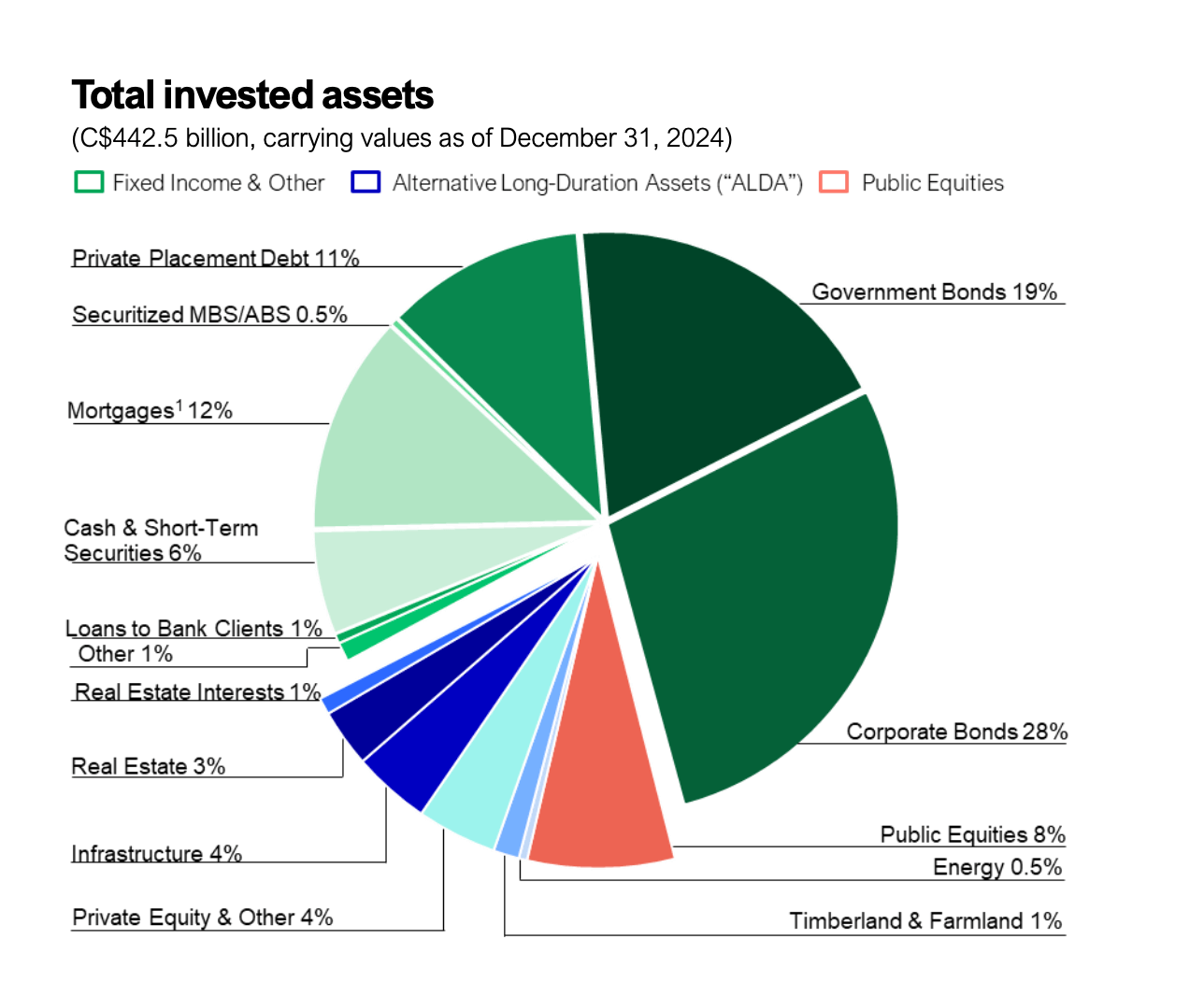Click the 'Mortgages 12%' label
This screenshot has height=996, width=1204.
click(150, 411)
